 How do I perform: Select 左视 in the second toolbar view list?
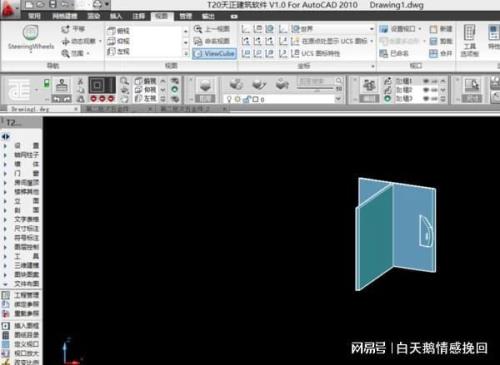(x=146, y=98)
